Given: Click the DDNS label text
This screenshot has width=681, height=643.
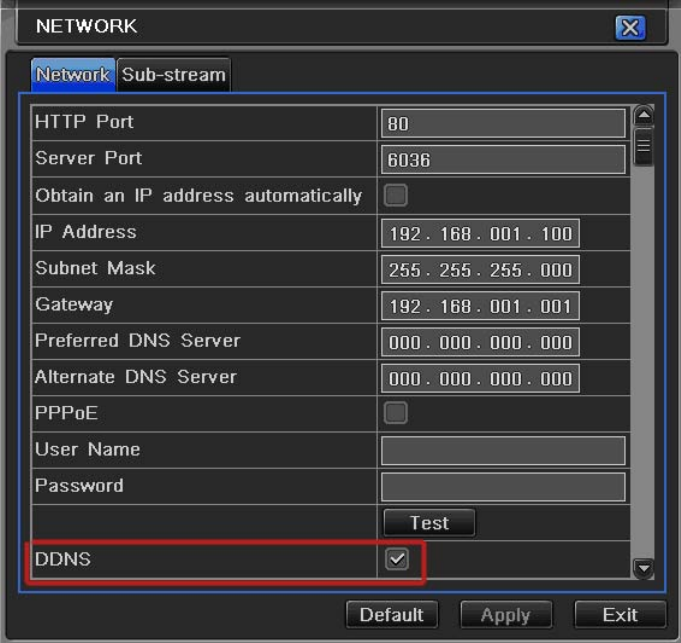Looking at the screenshot, I should point(63,559).
